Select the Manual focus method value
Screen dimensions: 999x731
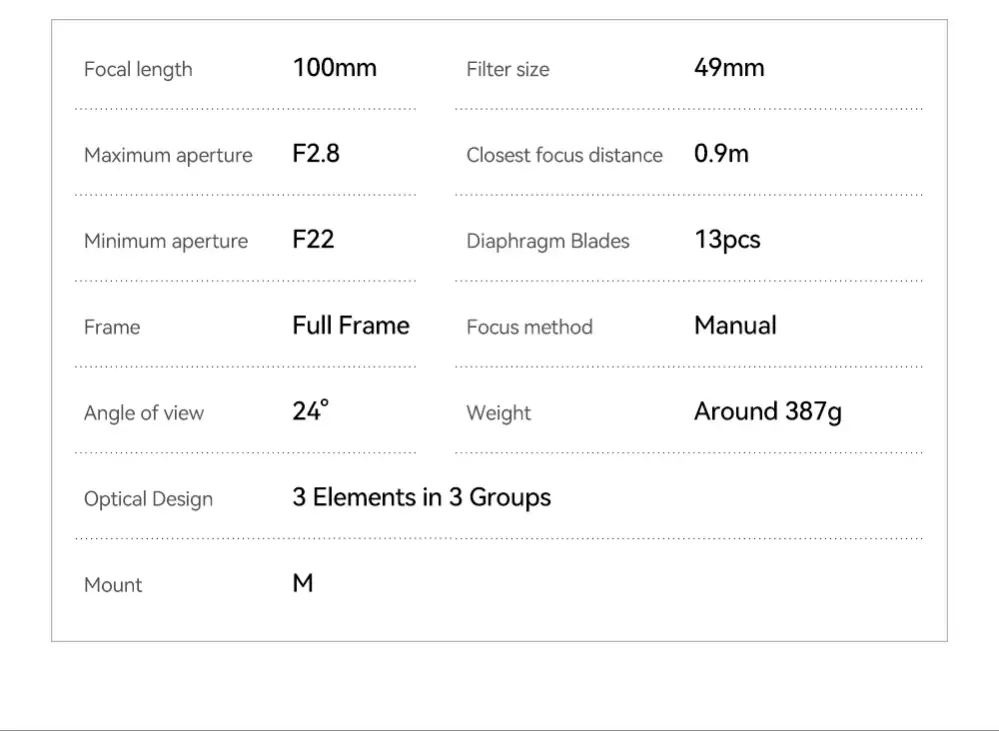tap(735, 326)
